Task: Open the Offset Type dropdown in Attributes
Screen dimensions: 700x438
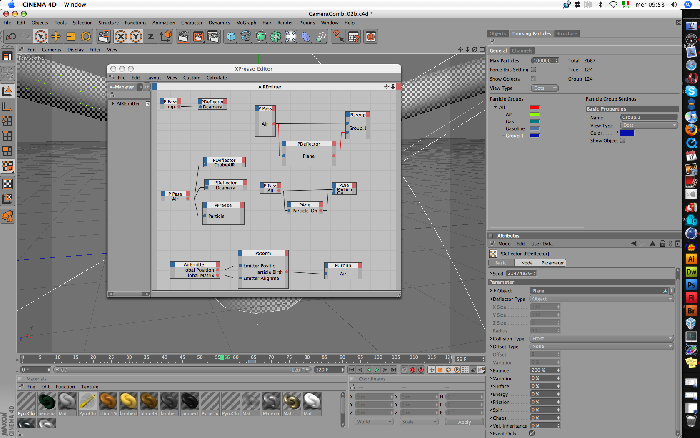Action: tap(601, 346)
